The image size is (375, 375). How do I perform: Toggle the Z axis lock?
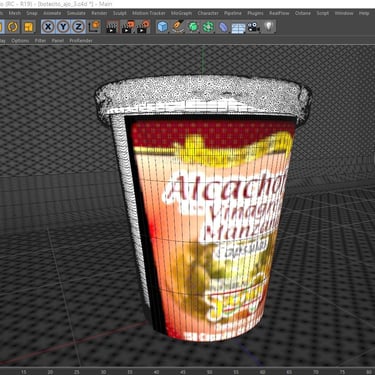coord(78,27)
